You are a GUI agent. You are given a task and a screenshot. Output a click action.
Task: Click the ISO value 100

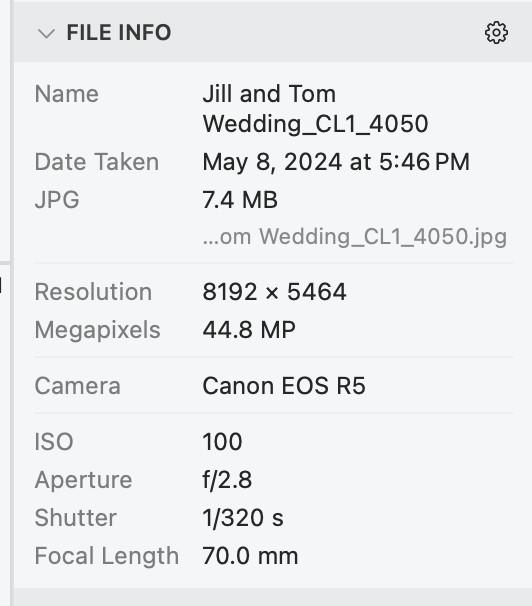(x=223, y=441)
